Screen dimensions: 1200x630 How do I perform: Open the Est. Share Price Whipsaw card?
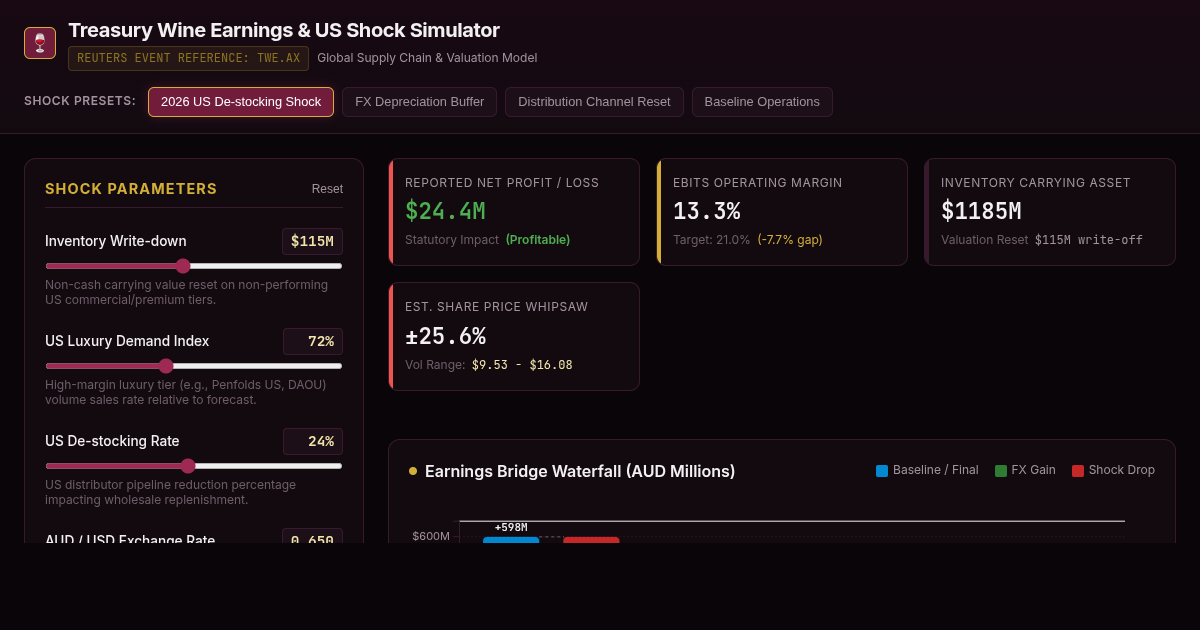(x=514, y=336)
